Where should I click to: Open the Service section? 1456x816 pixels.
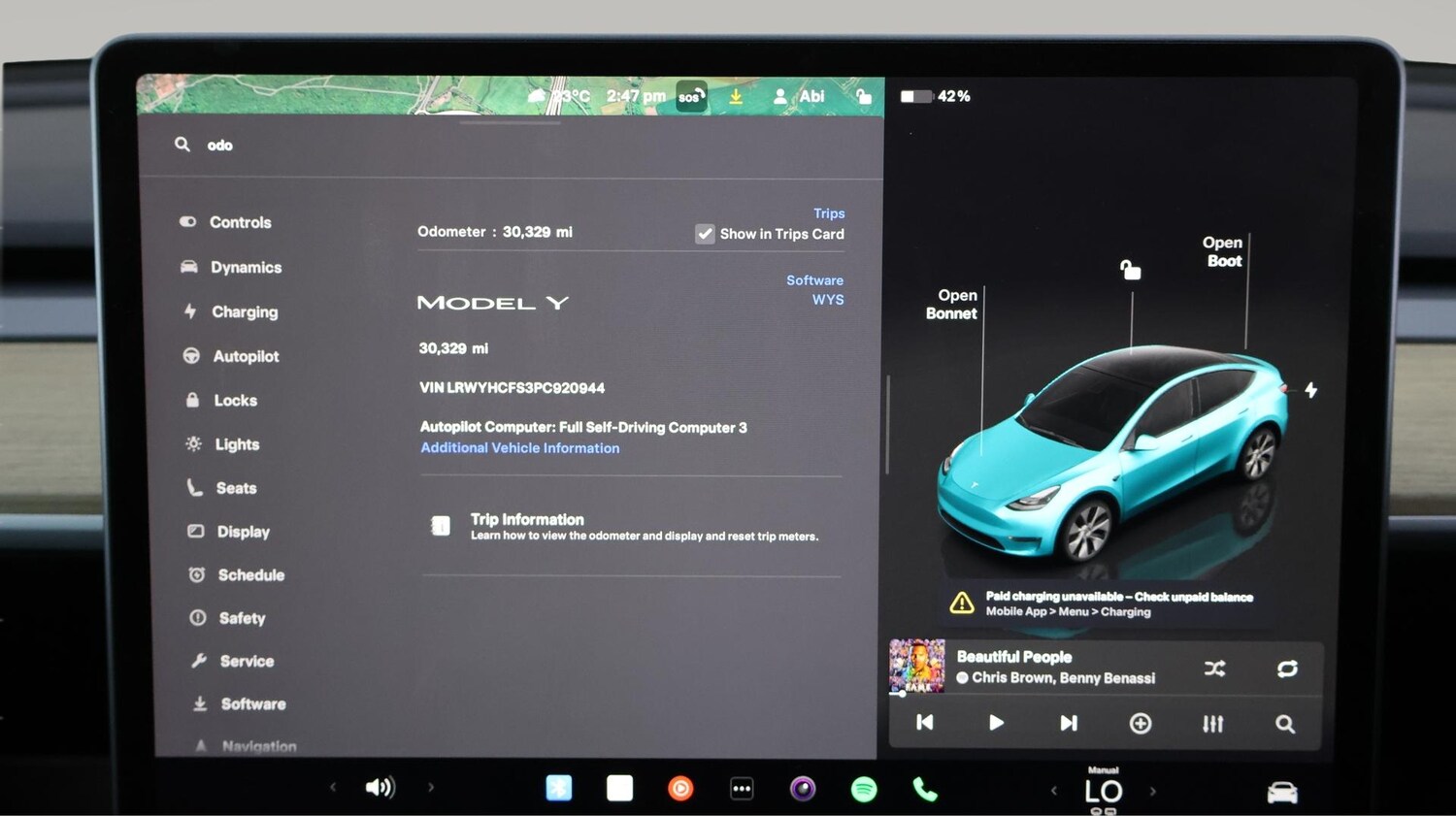click(x=233, y=661)
